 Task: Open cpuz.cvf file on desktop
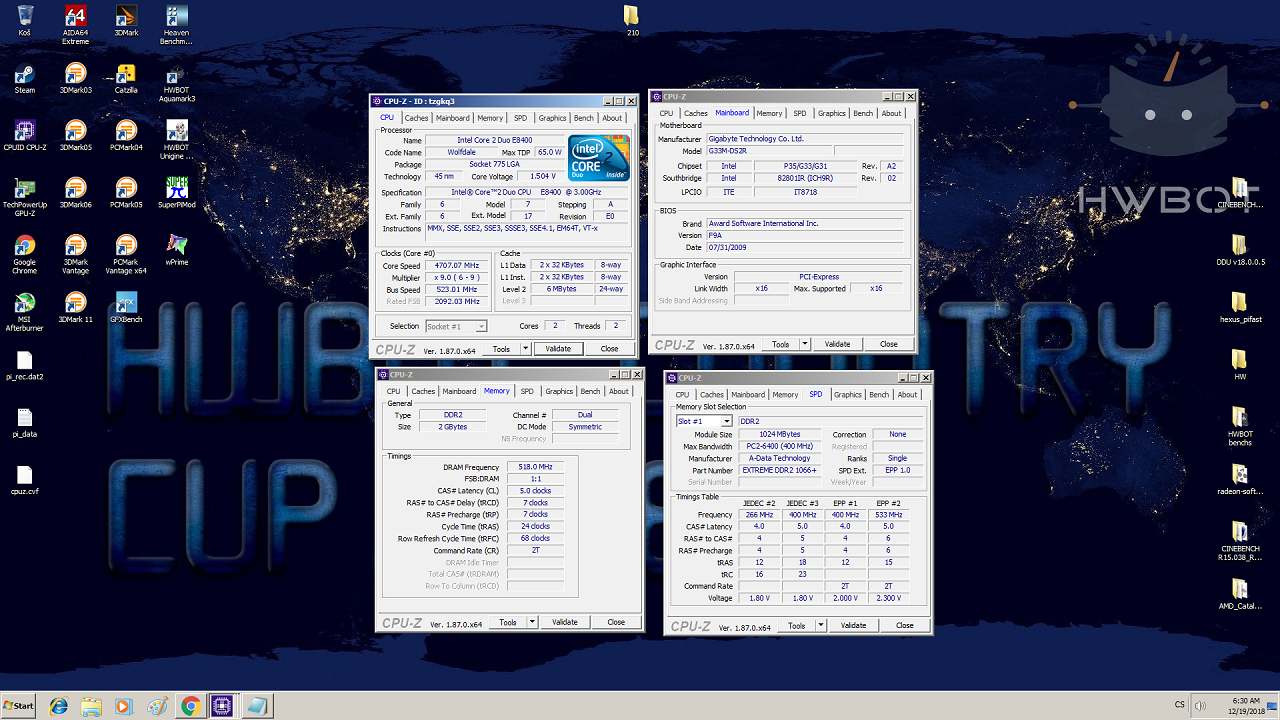click(24, 481)
